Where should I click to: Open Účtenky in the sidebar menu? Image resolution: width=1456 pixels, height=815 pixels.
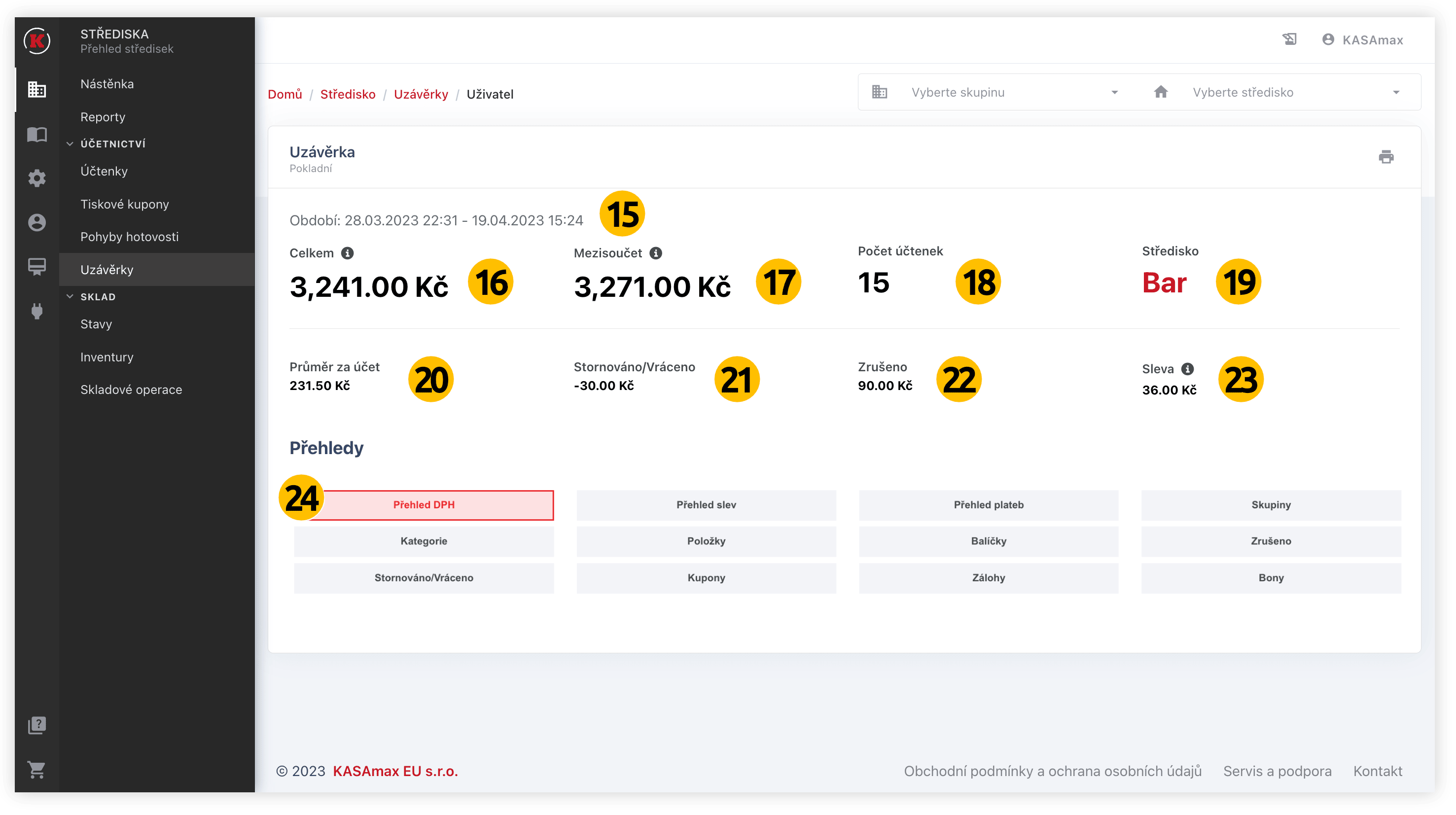(x=104, y=171)
